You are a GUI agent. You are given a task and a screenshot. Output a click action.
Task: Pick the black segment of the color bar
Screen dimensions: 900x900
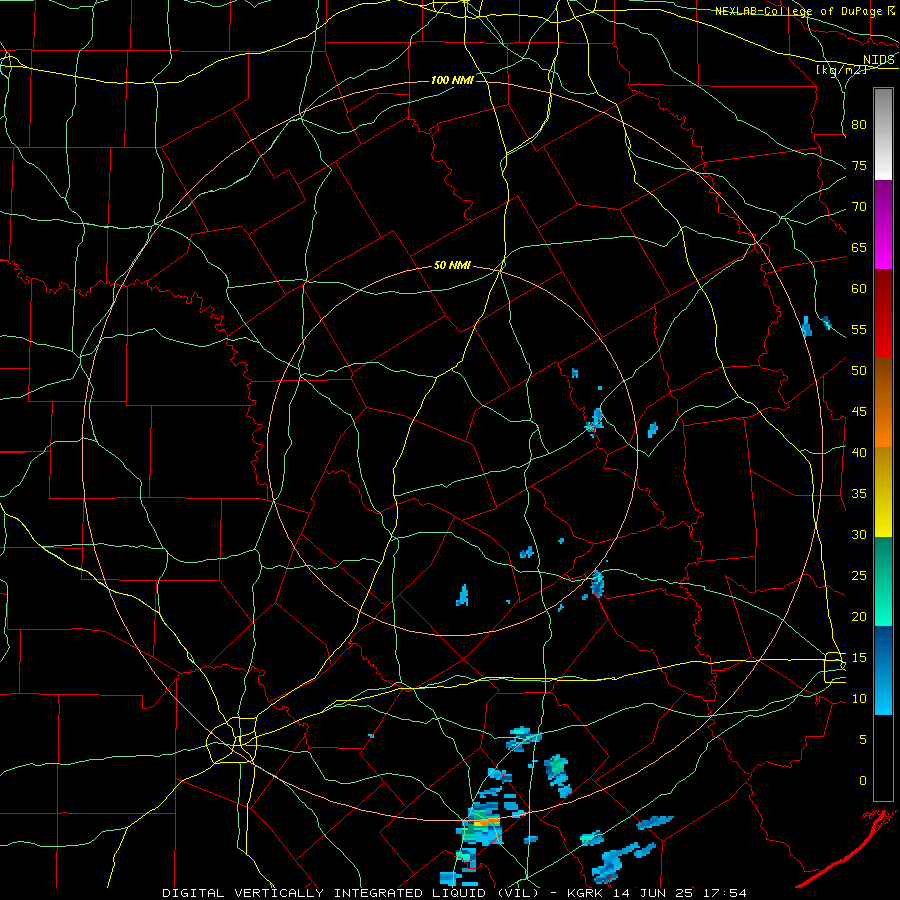[883, 758]
